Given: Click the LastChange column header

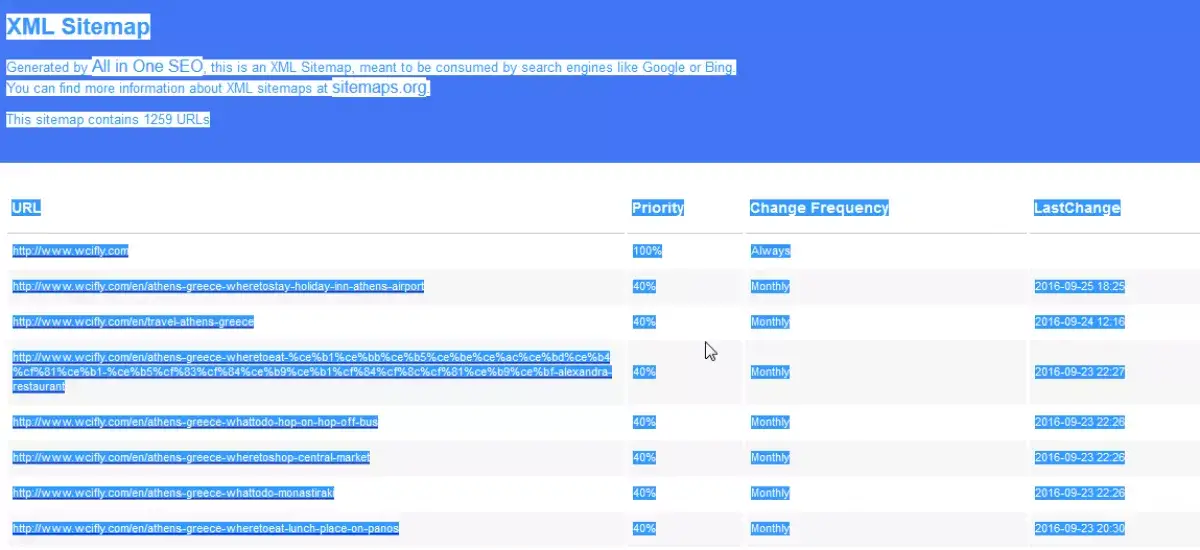Looking at the screenshot, I should point(1076,208).
